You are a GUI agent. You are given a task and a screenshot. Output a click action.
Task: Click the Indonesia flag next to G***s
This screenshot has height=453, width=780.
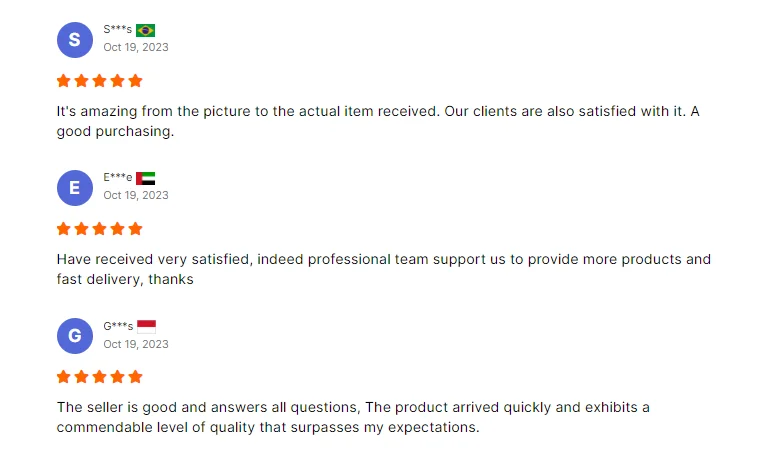tap(146, 326)
